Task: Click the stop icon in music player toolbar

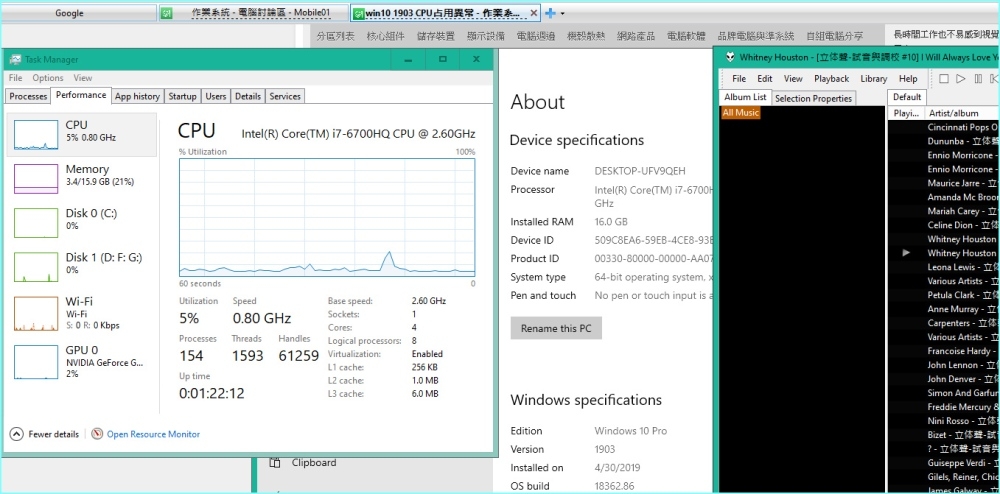Action: point(944,78)
